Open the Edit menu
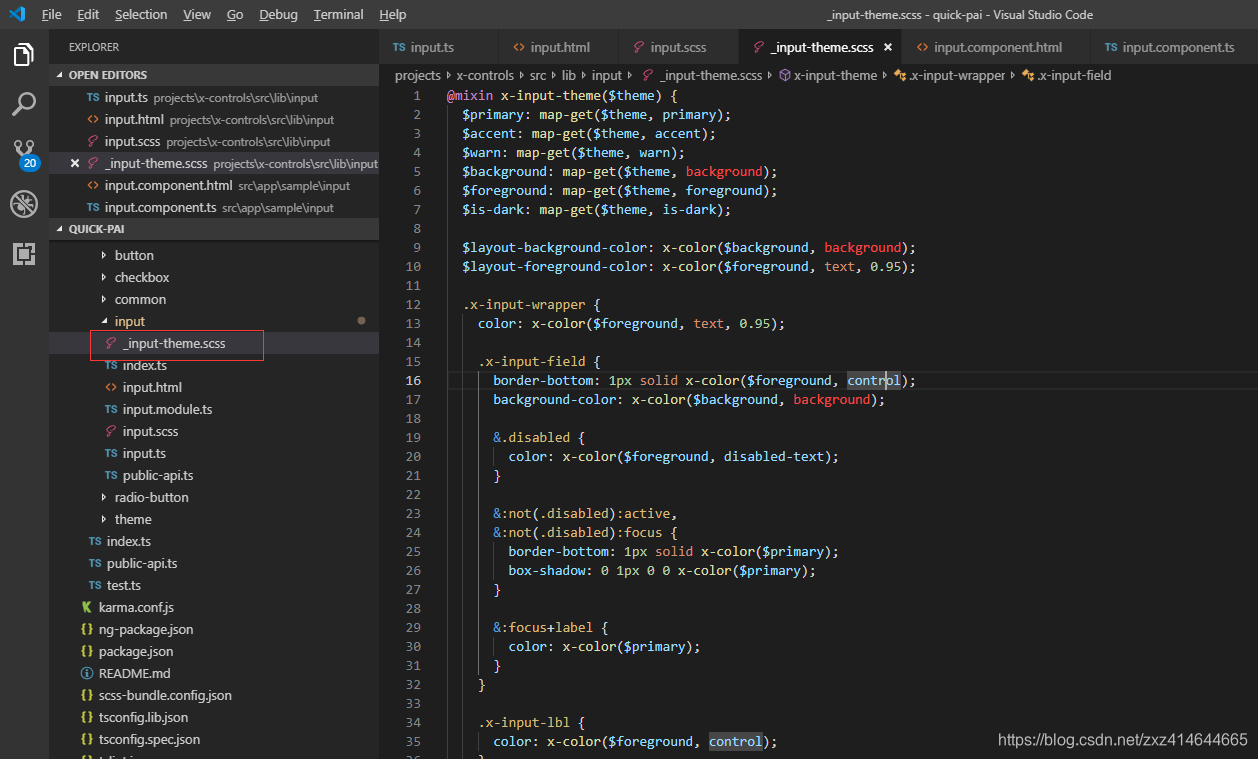Viewport: 1258px width, 759px height. pyautogui.click(x=88, y=15)
